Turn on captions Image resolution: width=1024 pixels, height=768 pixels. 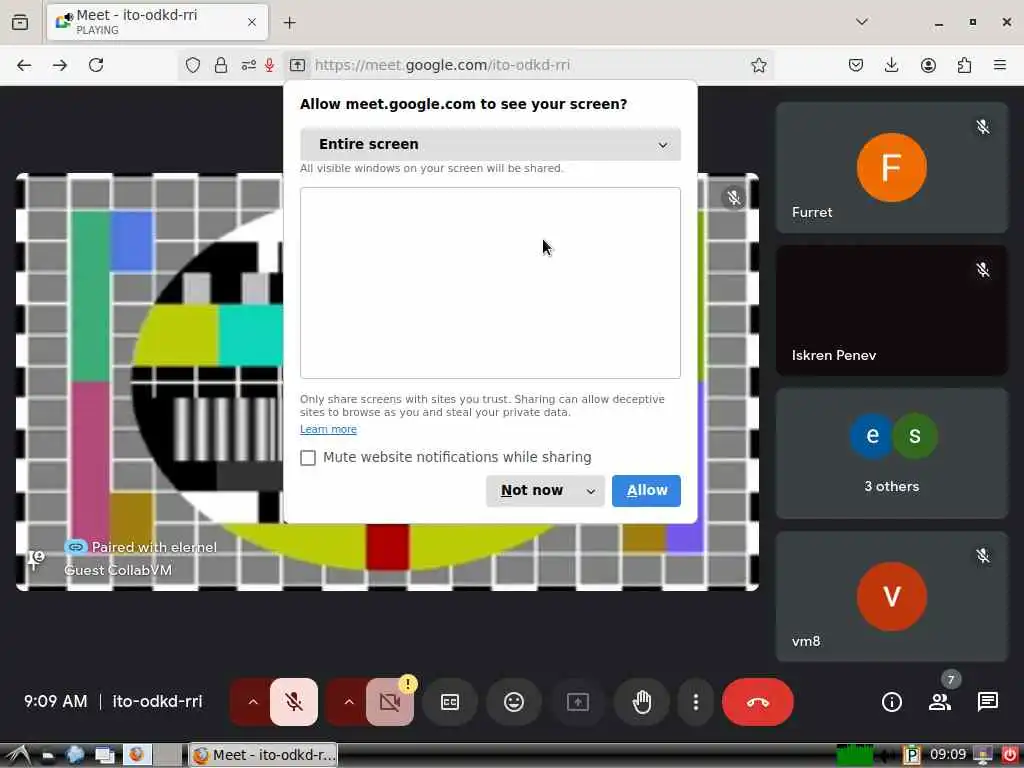pos(450,702)
